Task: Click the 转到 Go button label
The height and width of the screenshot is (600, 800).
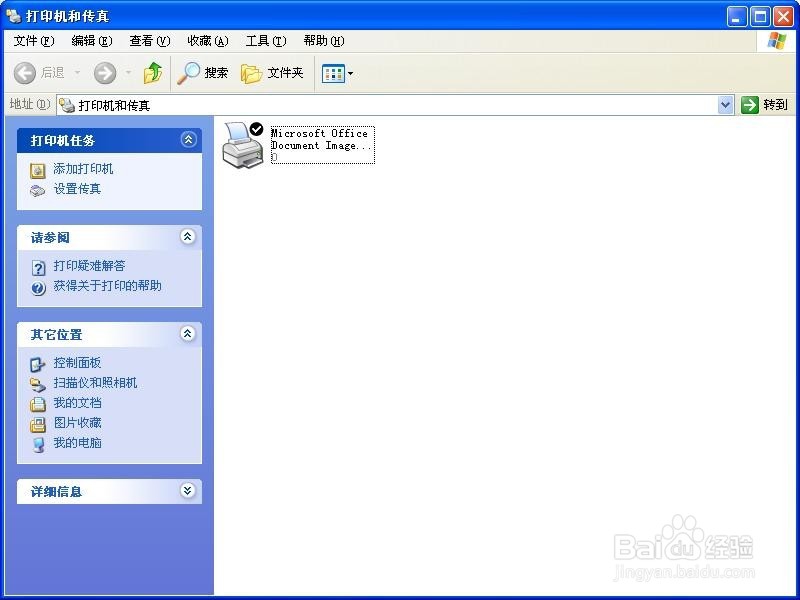Action: [x=776, y=105]
